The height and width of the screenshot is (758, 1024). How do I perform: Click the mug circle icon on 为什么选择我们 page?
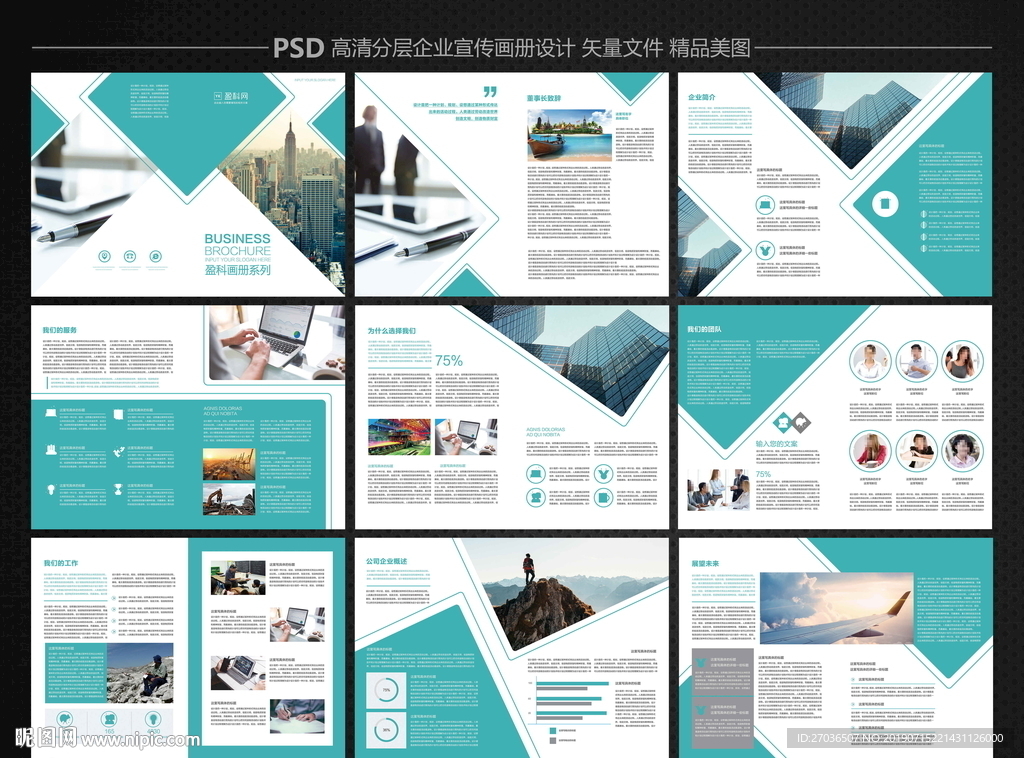tap(603, 498)
